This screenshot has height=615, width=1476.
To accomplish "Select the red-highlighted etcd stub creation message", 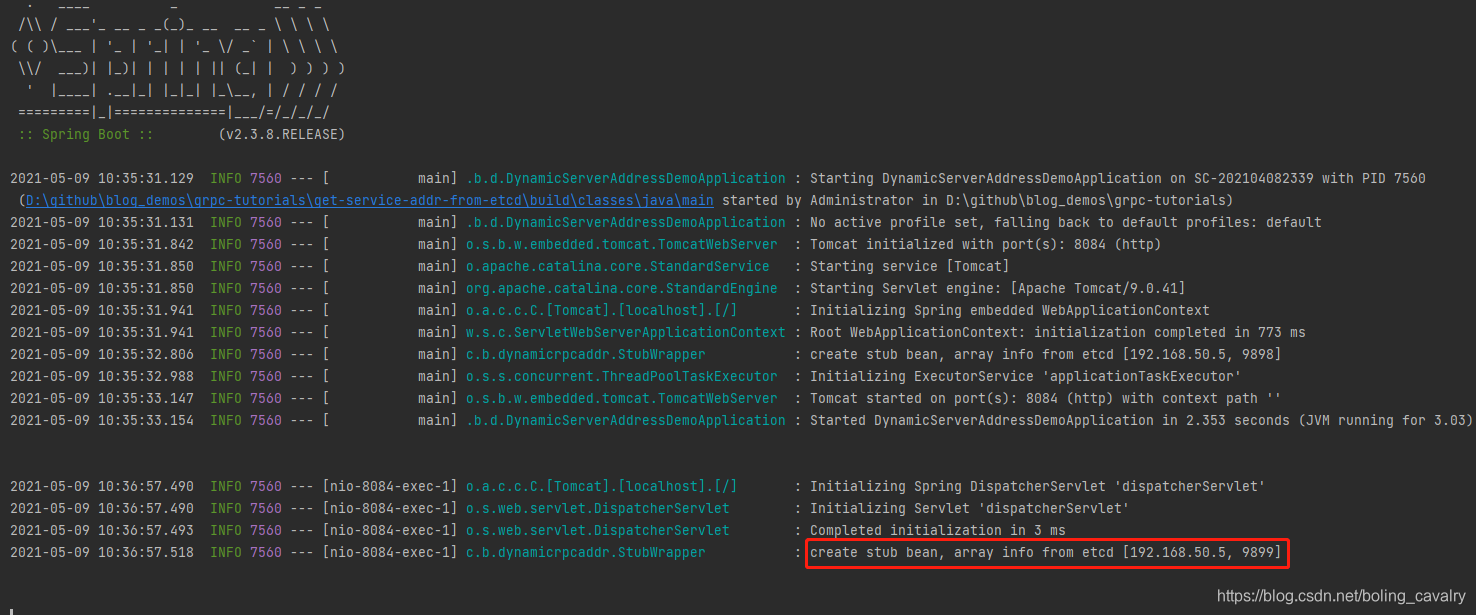I will coord(1046,552).
